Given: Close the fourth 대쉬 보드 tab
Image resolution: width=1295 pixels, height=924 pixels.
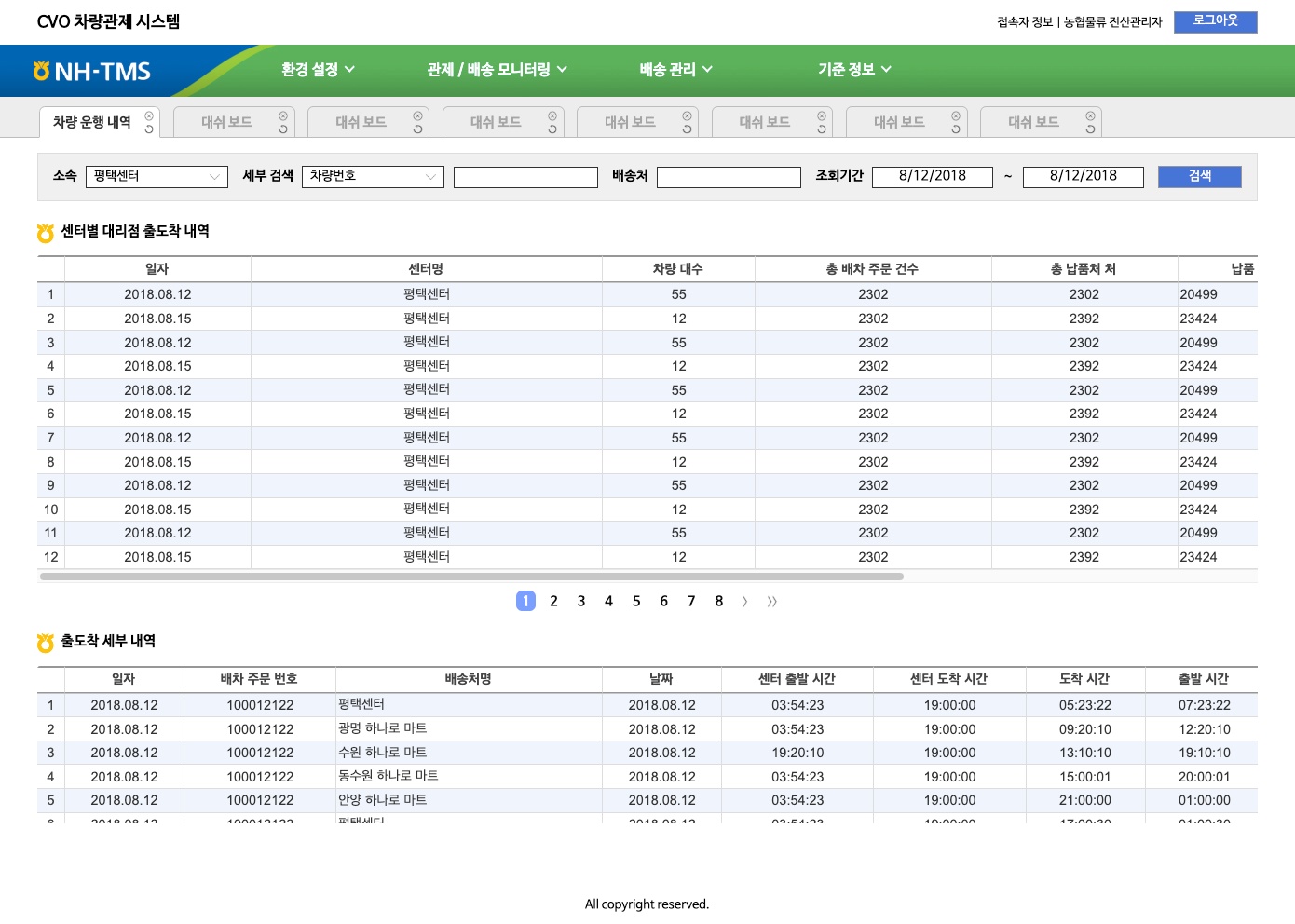Looking at the screenshot, I should pyautogui.click(x=688, y=115).
